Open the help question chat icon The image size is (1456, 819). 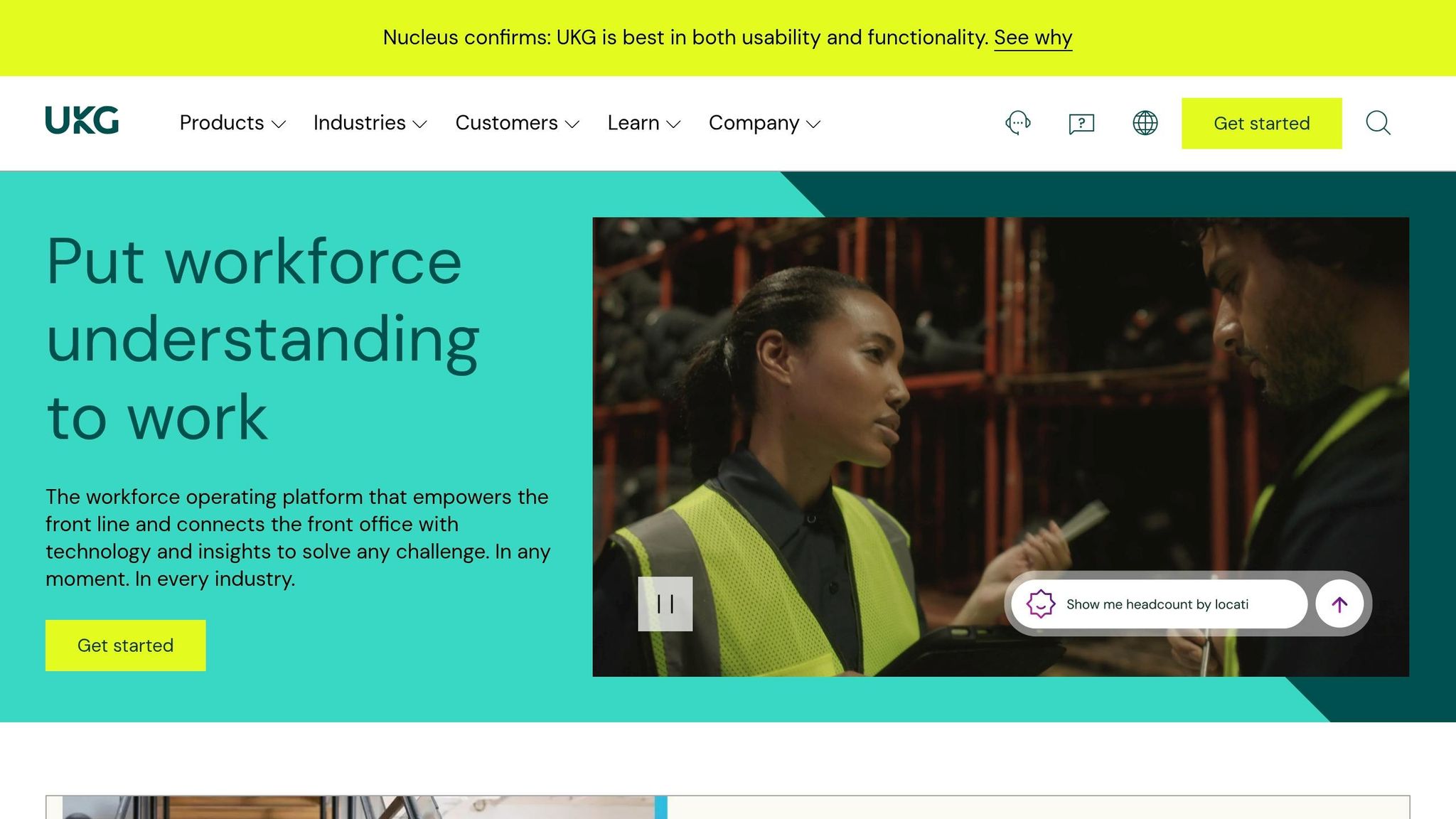coord(1081,124)
